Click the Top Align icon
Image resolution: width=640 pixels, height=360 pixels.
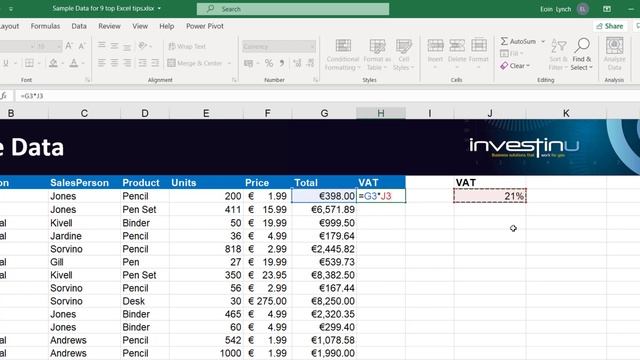tap(102, 46)
